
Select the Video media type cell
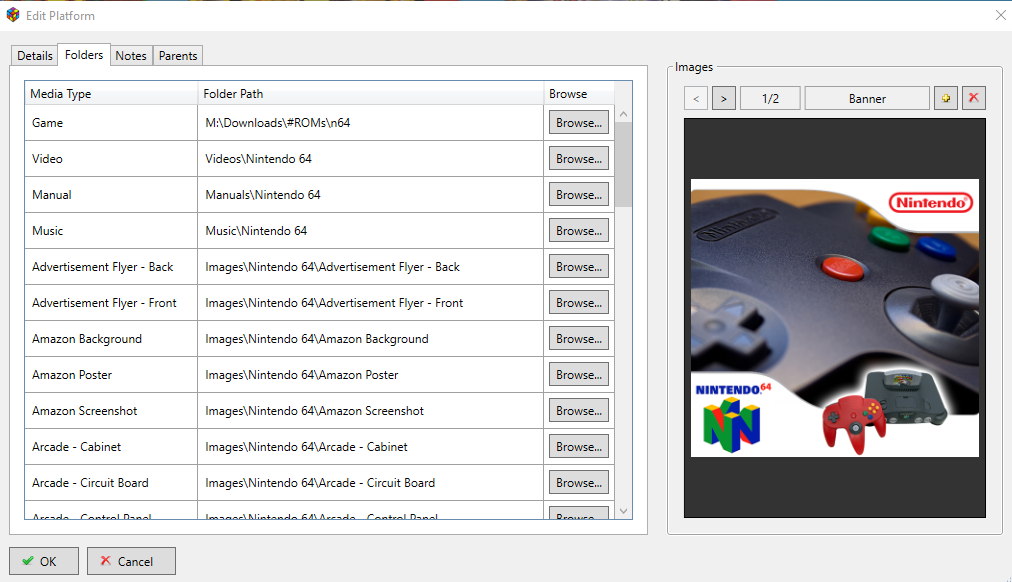(111, 159)
